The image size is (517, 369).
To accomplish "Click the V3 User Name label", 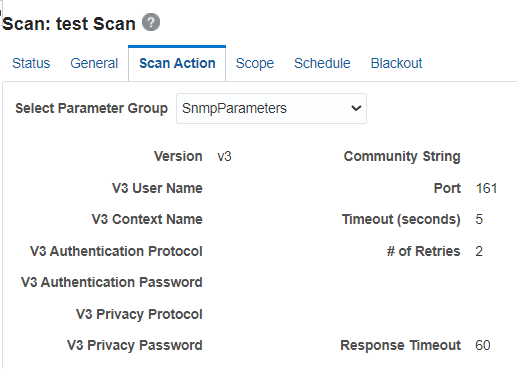I will pyautogui.click(x=157, y=188).
